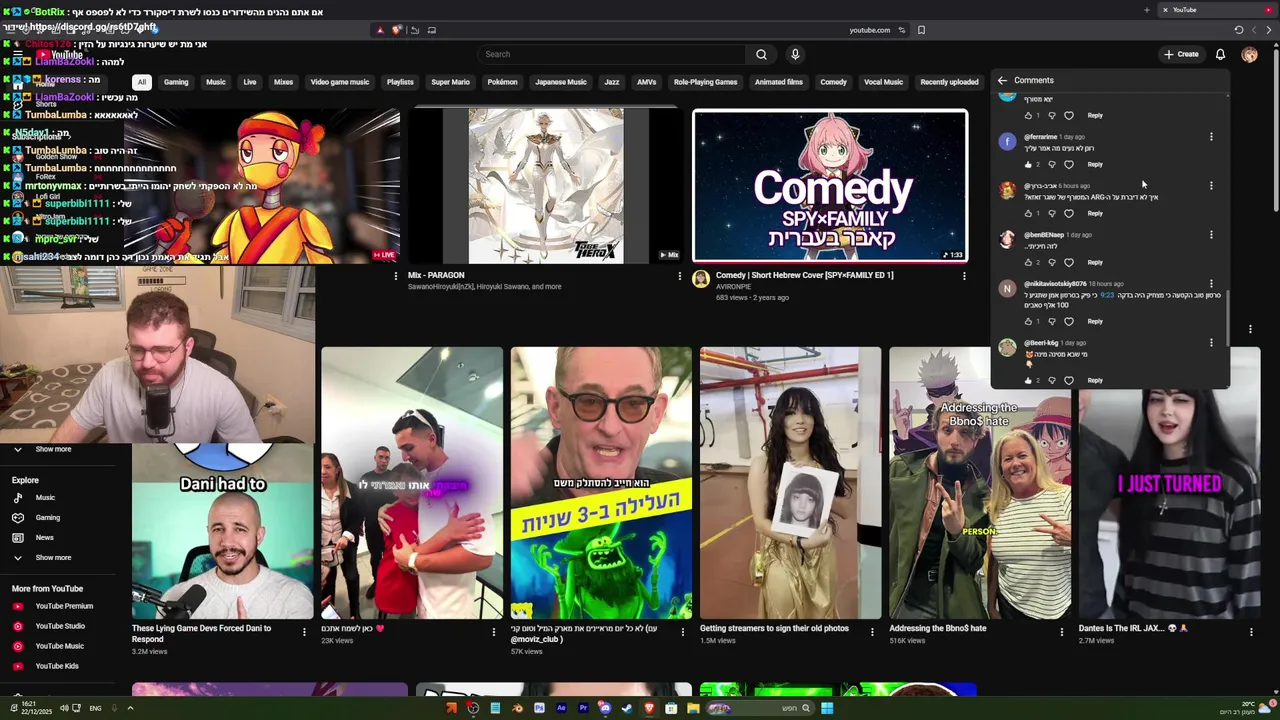This screenshot has height=720, width=1280.
Task: Open Comedy SPY×FAMILY video thumbnail
Action: [x=830, y=186]
